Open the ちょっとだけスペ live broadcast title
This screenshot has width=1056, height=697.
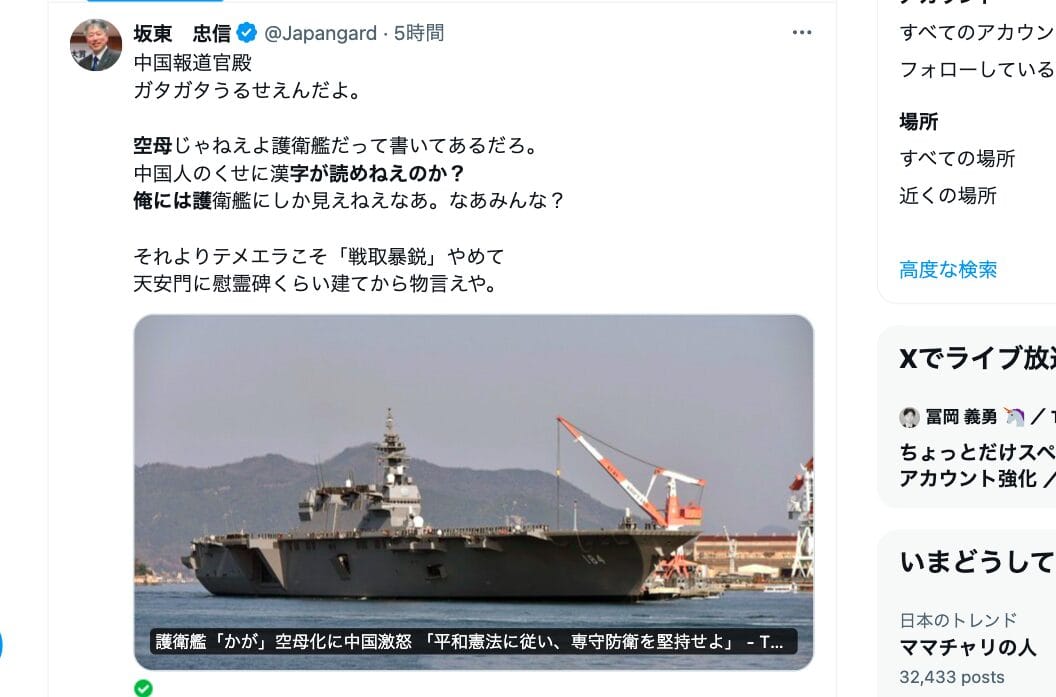tap(977, 452)
